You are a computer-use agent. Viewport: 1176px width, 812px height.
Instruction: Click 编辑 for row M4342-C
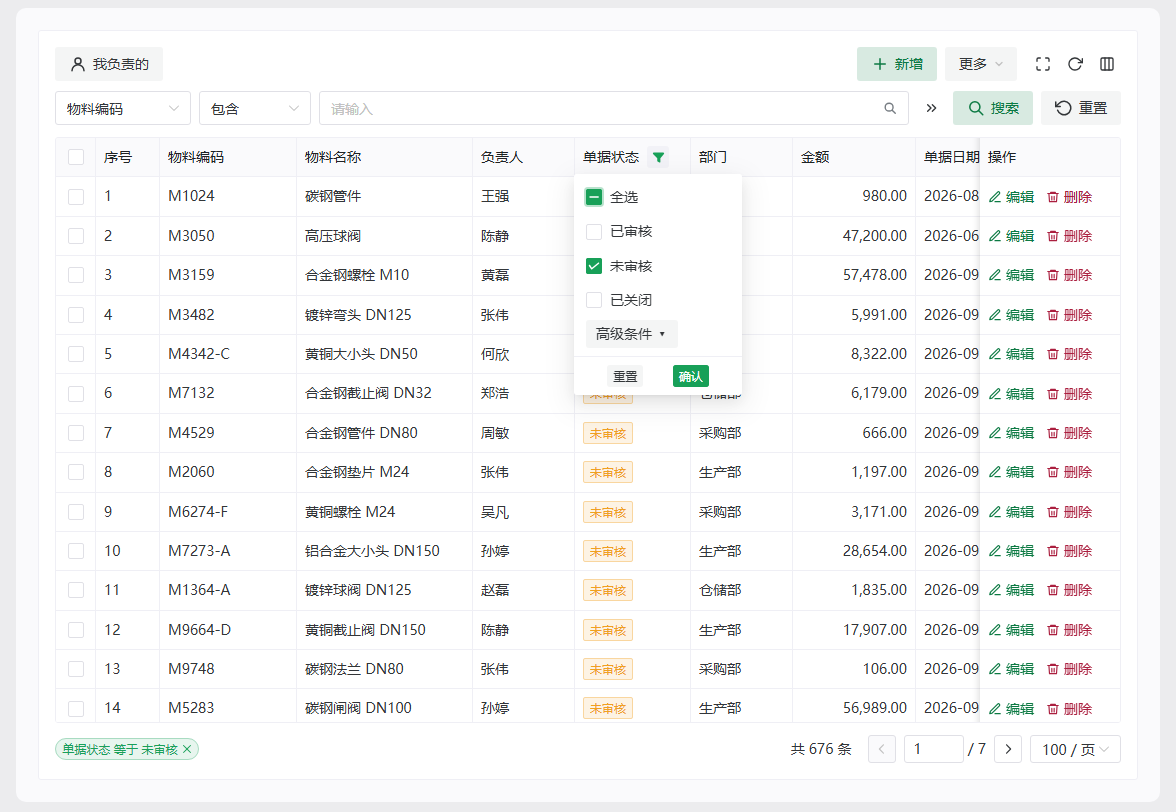click(x=1011, y=354)
